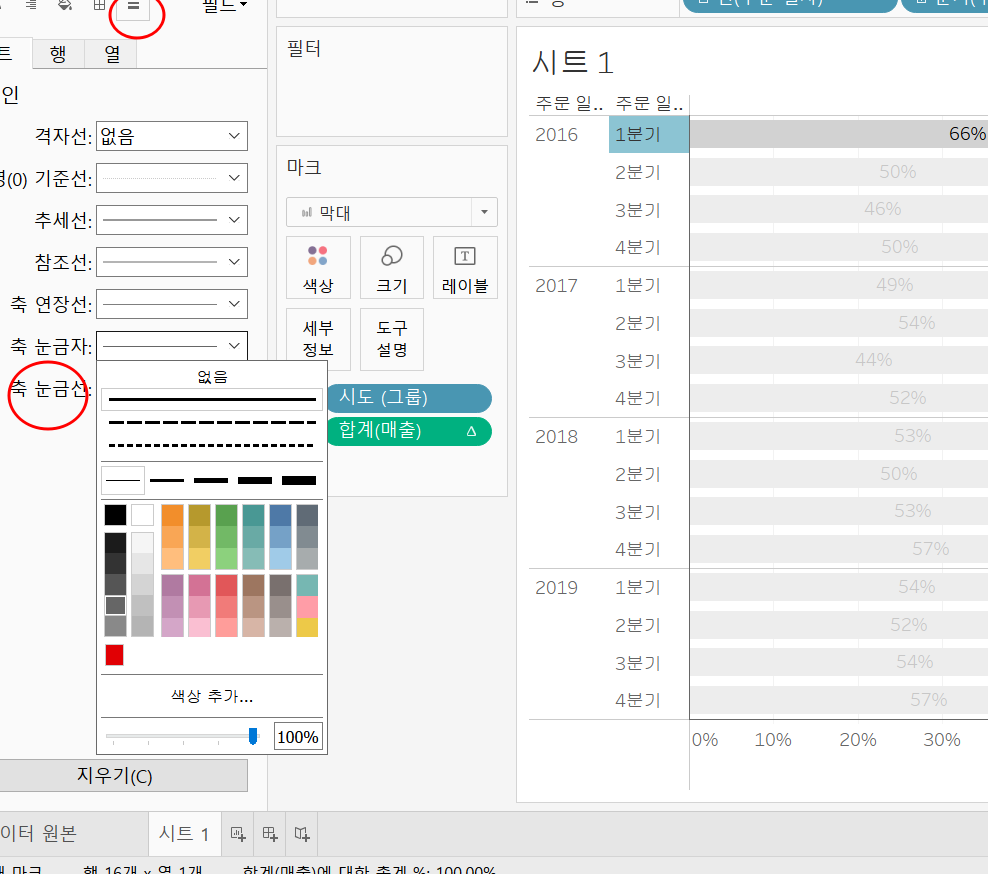Collapse the 축 눈금자 line dropdown
The image size is (988, 874).
coord(171,346)
